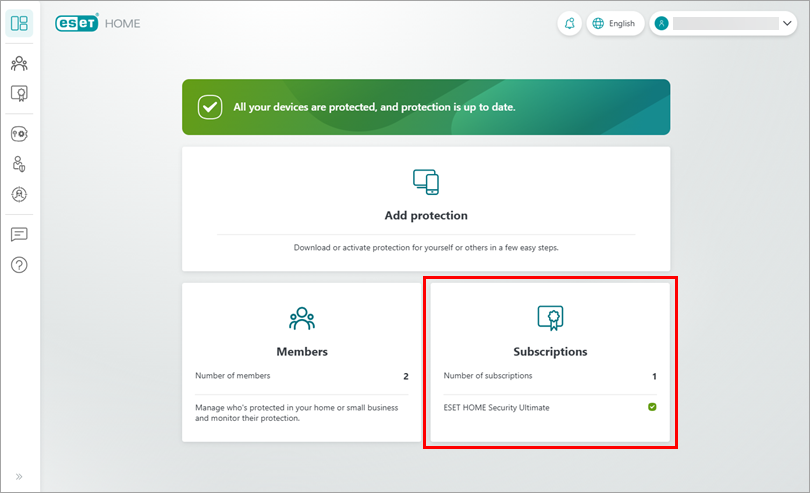Click 'Download or activate protection' description text
Screen dimensions: 810x493
pos(426,248)
